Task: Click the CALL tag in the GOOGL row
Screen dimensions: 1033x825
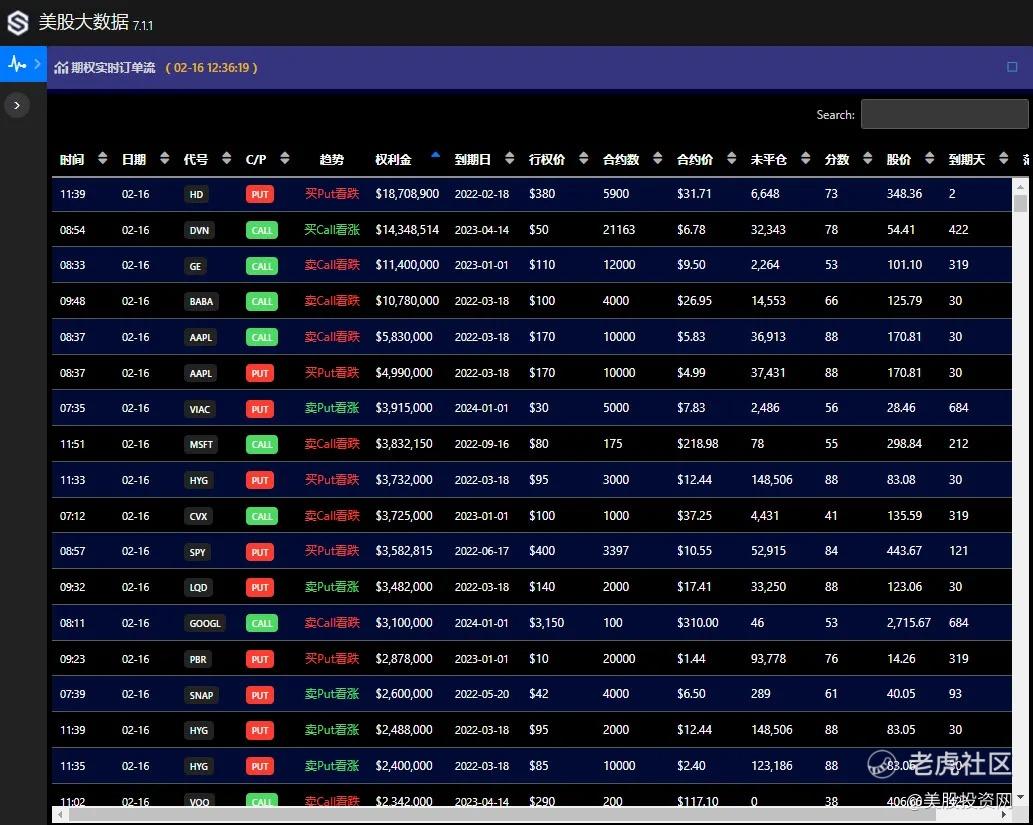Action: (x=262, y=623)
